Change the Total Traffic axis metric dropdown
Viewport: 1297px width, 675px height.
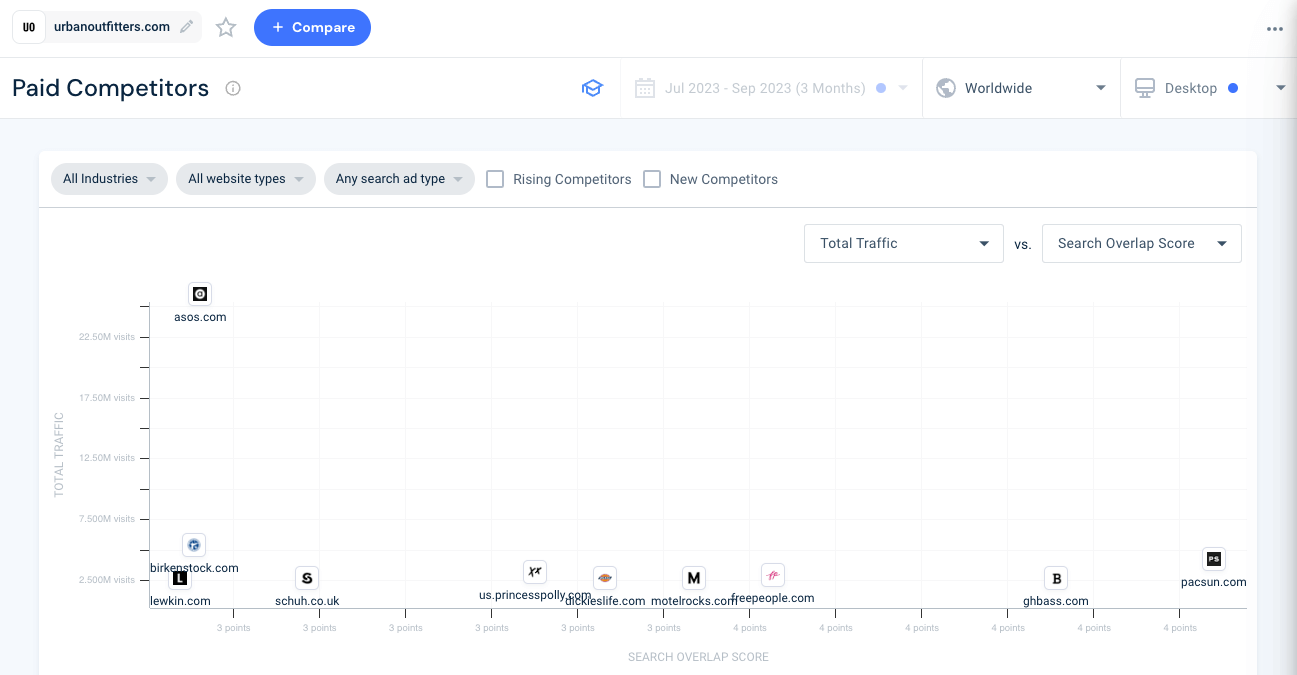[903, 243]
